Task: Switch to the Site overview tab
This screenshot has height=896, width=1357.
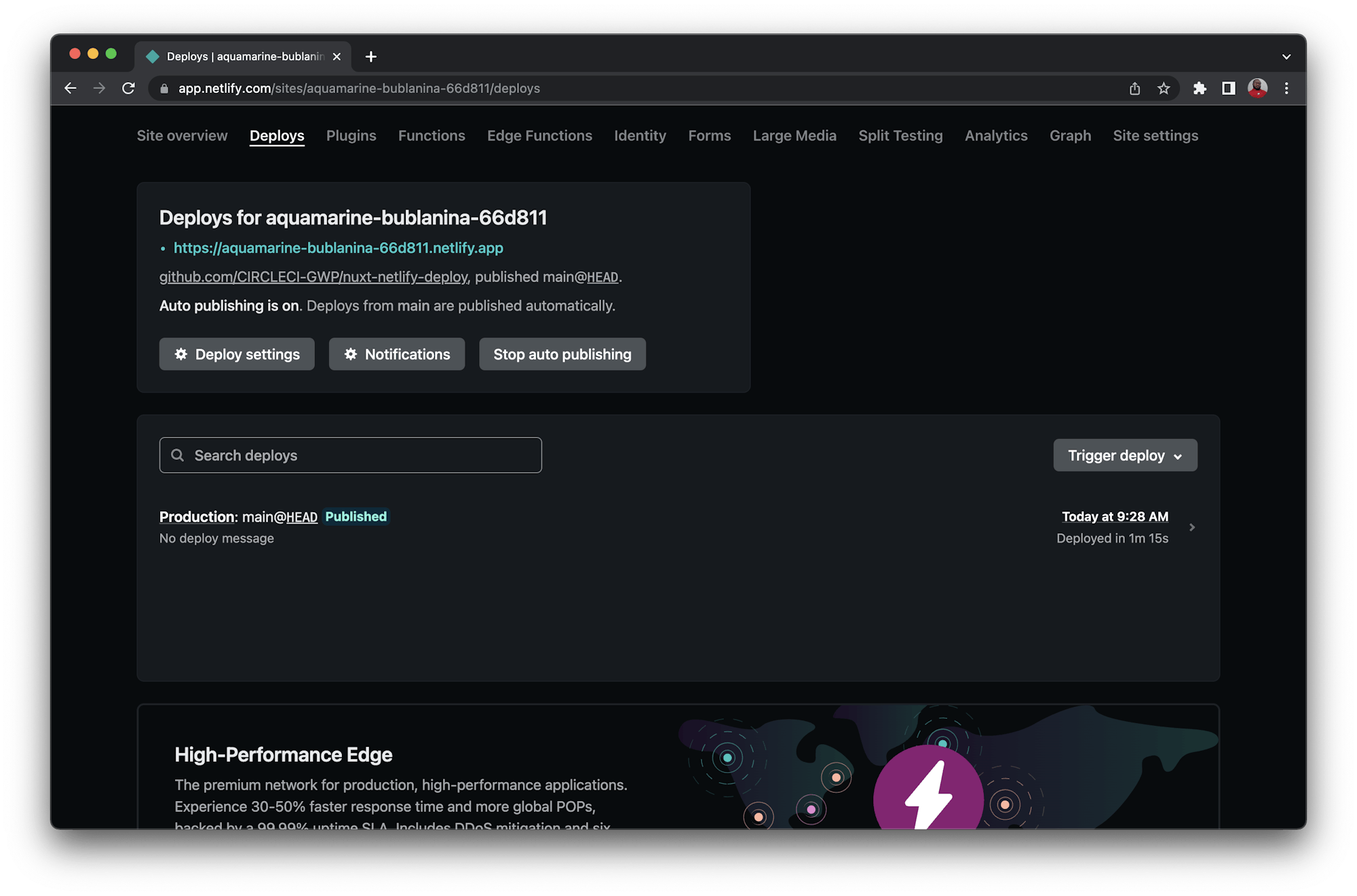Action: (x=181, y=136)
